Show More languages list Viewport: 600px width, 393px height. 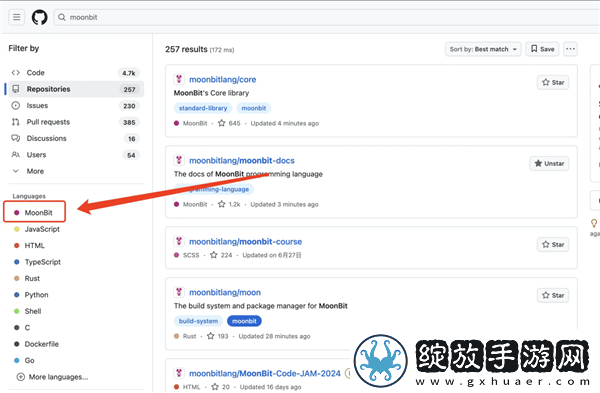coord(52,377)
